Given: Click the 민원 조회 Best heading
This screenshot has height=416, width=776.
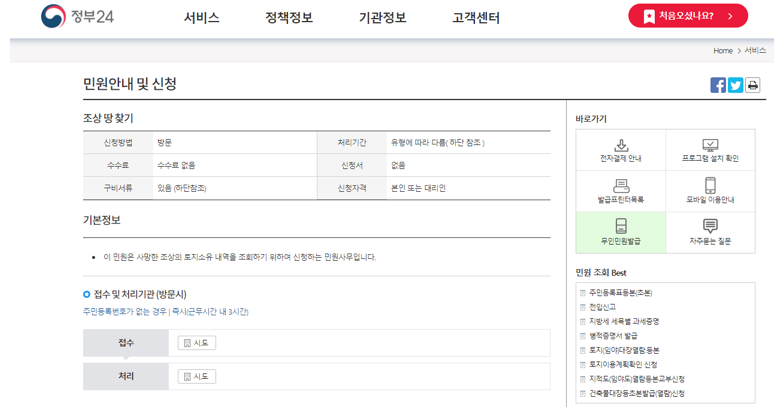Looking at the screenshot, I should [601, 273].
